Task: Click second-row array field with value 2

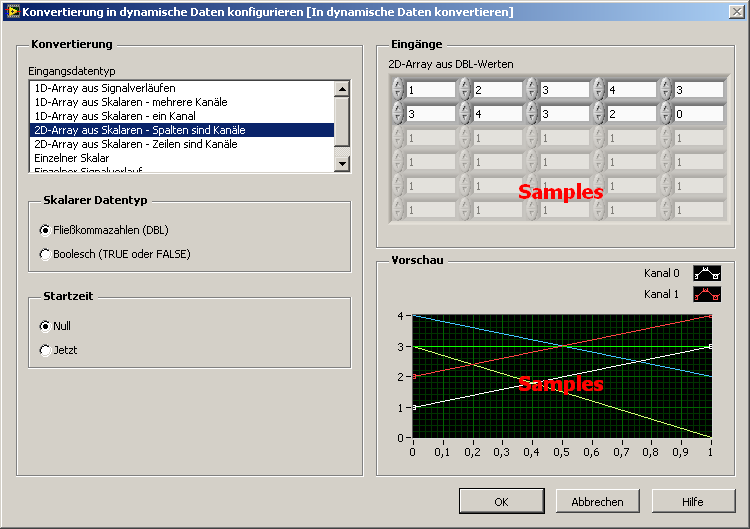Action: [x=632, y=114]
